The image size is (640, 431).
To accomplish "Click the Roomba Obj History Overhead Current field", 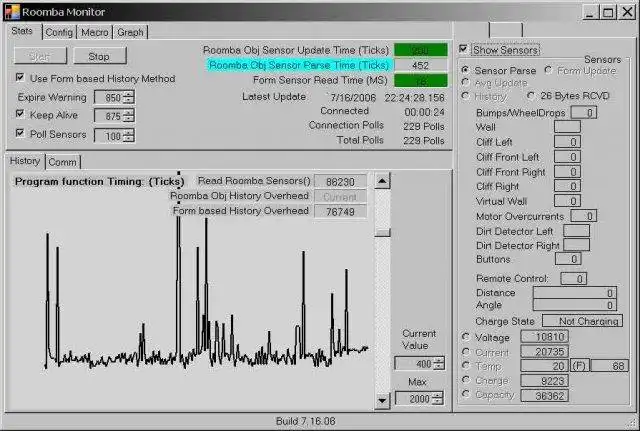I will point(340,197).
